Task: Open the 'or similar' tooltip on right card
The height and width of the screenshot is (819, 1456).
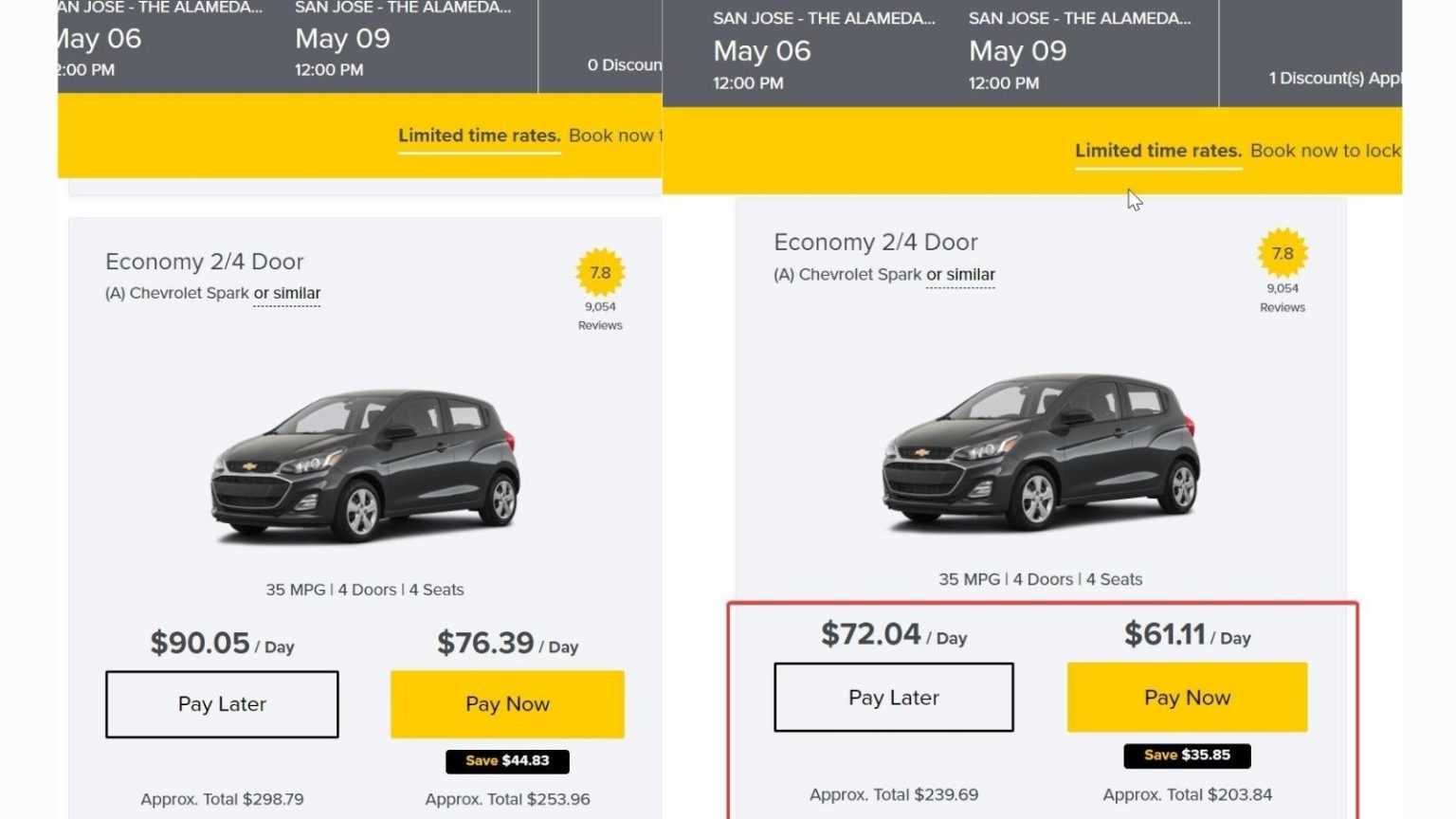Action: pos(960,274)
